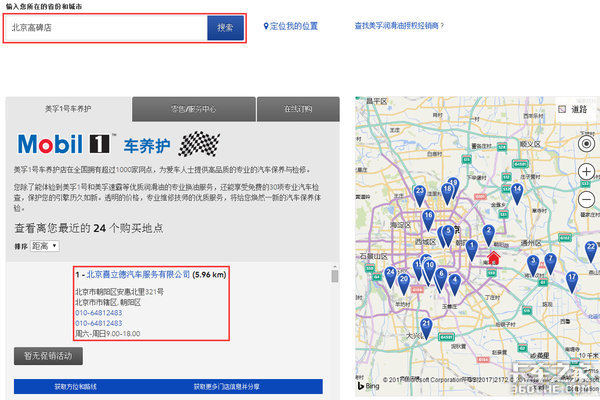Click the city search input field
This screenshot has height=400, width=600.
[x=105, y=28]
